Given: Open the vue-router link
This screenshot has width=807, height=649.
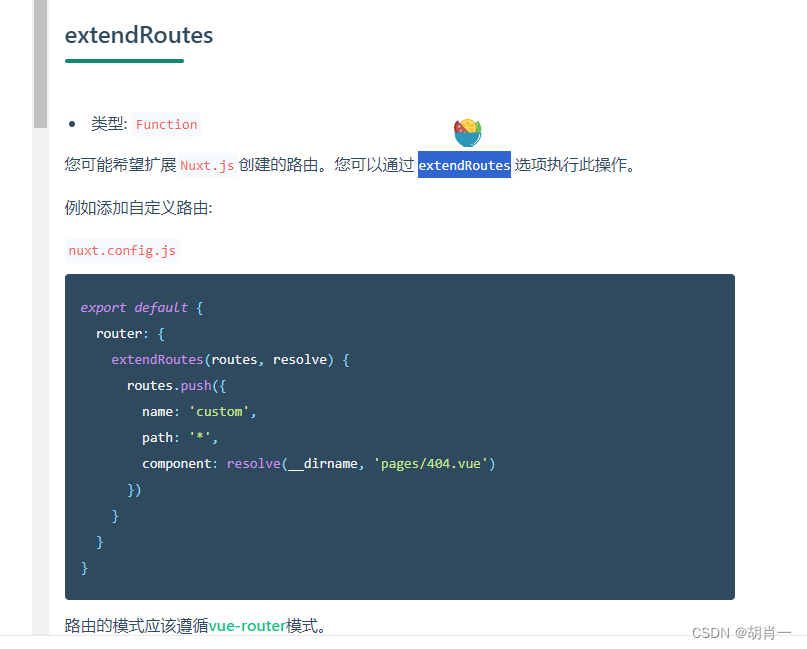Looking at the screenshot, I should [247, 626].
